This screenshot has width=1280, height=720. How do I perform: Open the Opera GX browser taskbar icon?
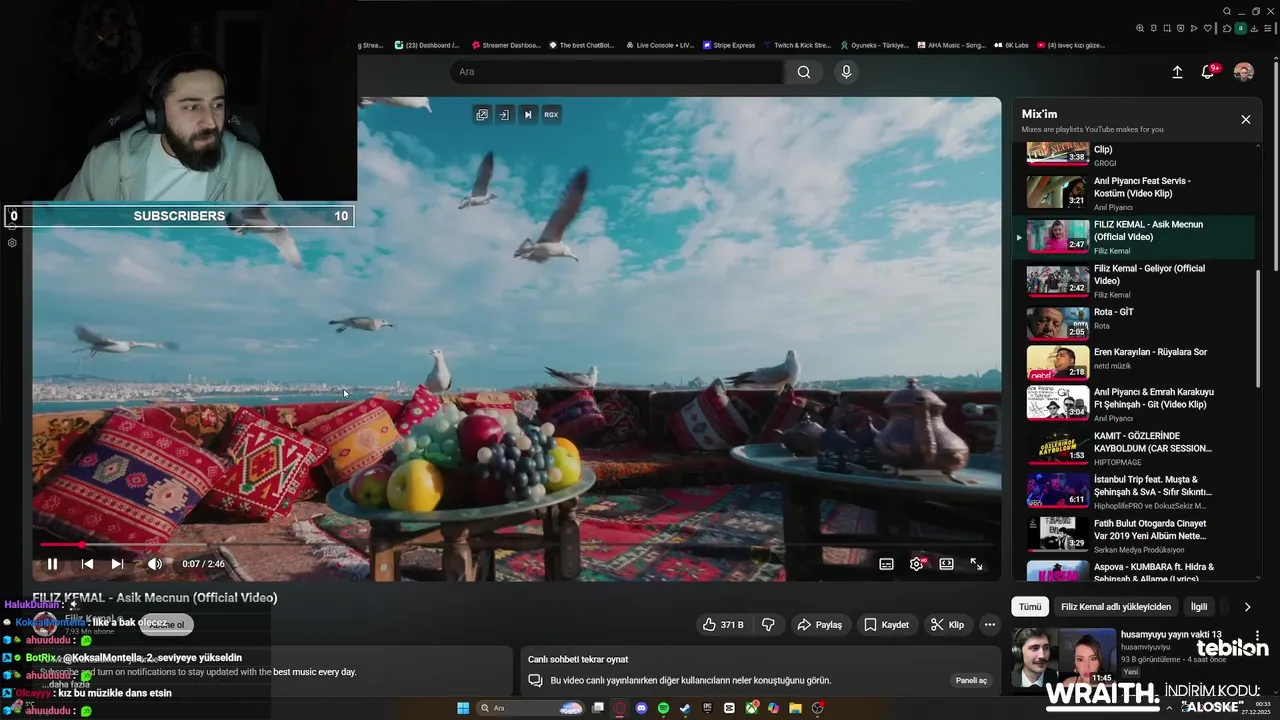(x=619, y=708)
